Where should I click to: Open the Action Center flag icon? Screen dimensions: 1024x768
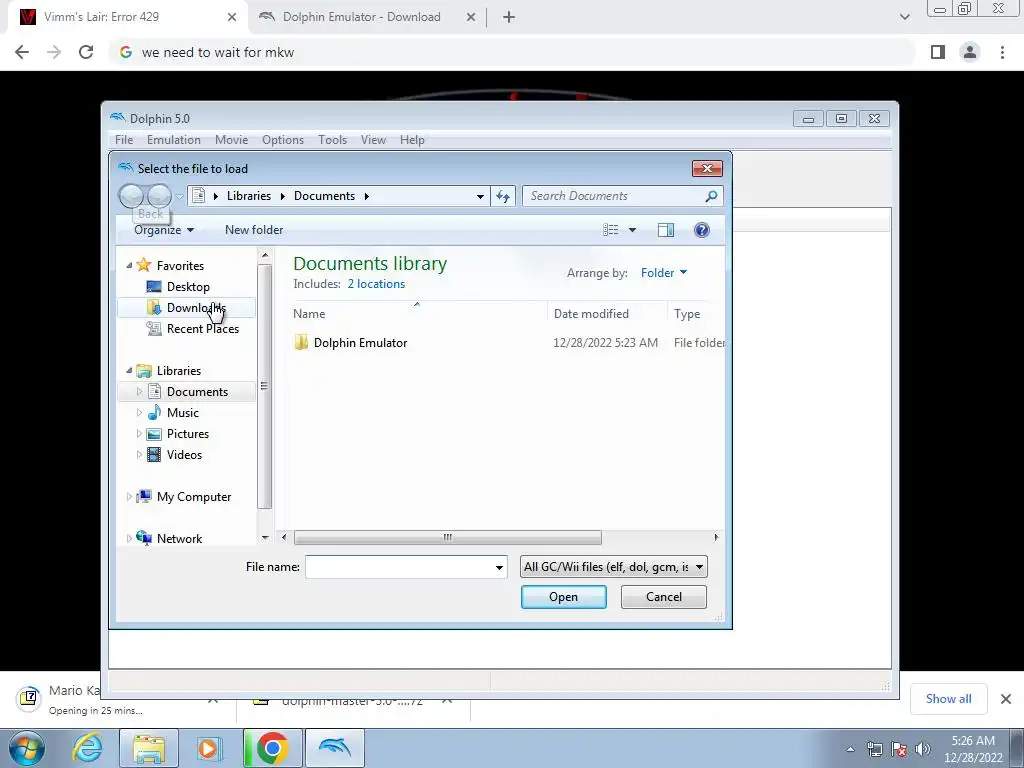tap(899, 749)
